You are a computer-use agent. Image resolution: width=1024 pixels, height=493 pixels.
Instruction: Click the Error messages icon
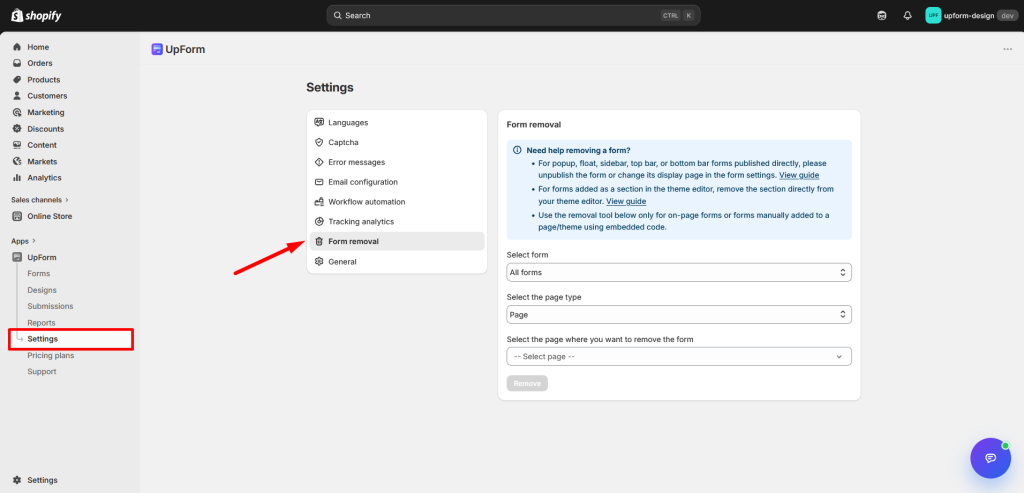click(319, 162)
